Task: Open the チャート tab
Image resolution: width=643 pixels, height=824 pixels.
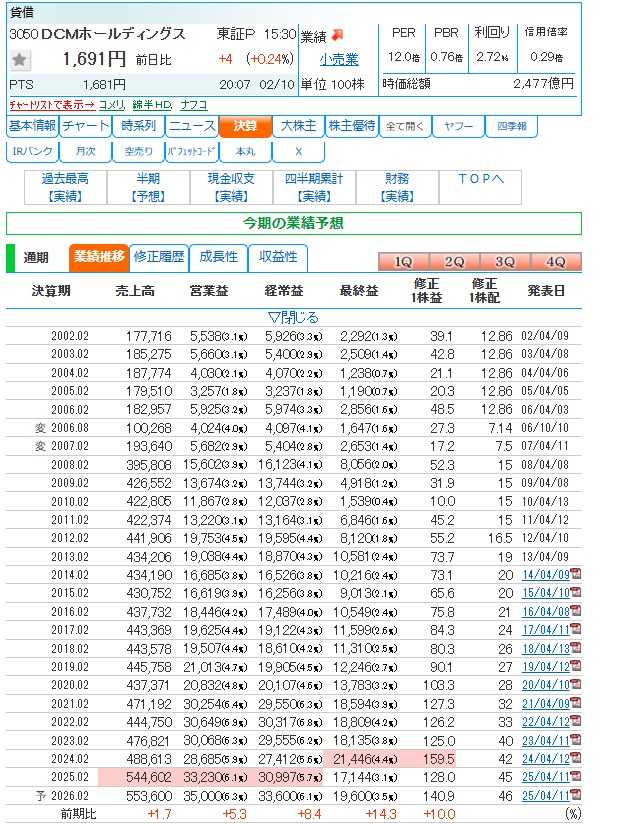Action: click(85, 127)
